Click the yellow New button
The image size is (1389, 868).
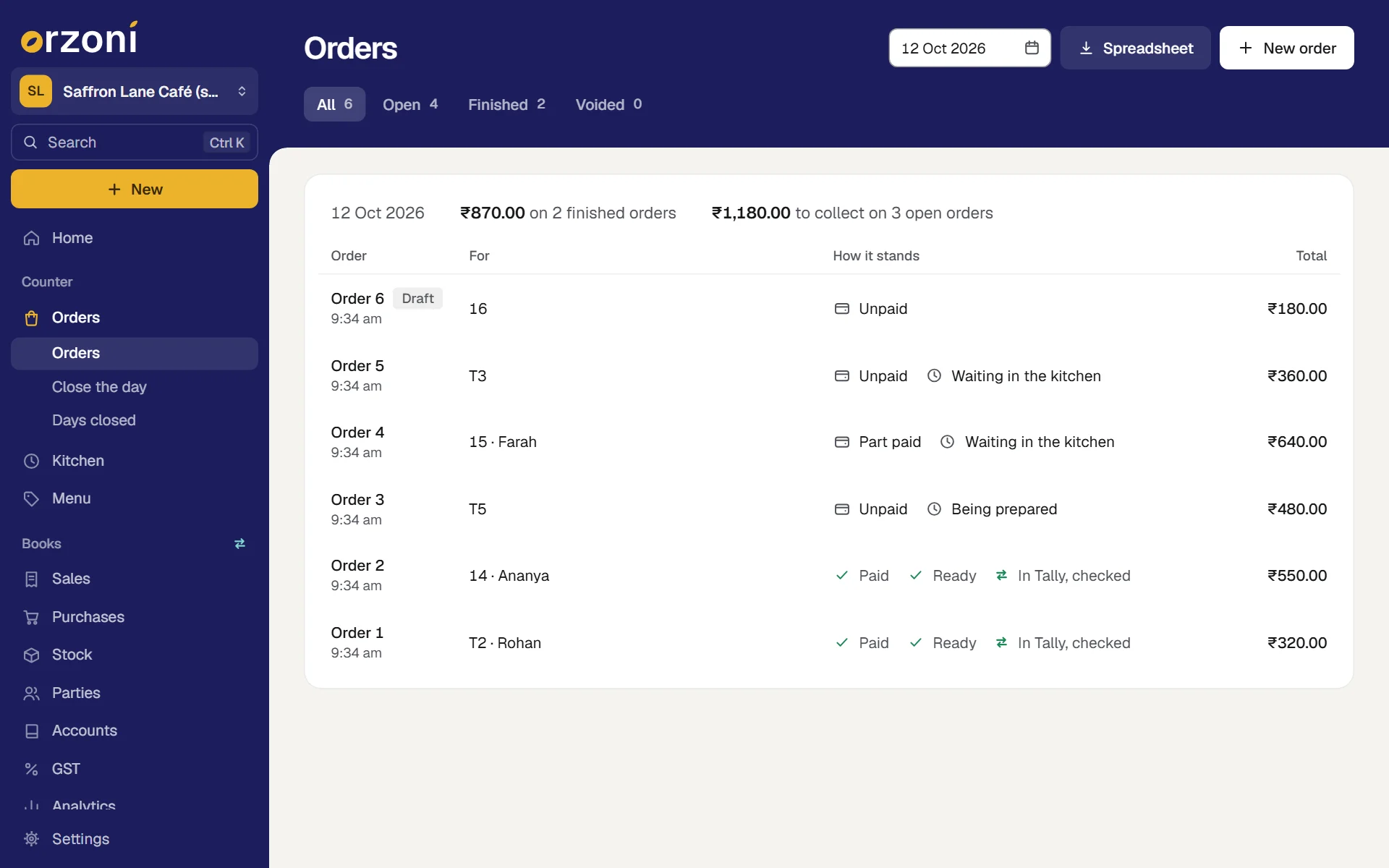[135, 189]
